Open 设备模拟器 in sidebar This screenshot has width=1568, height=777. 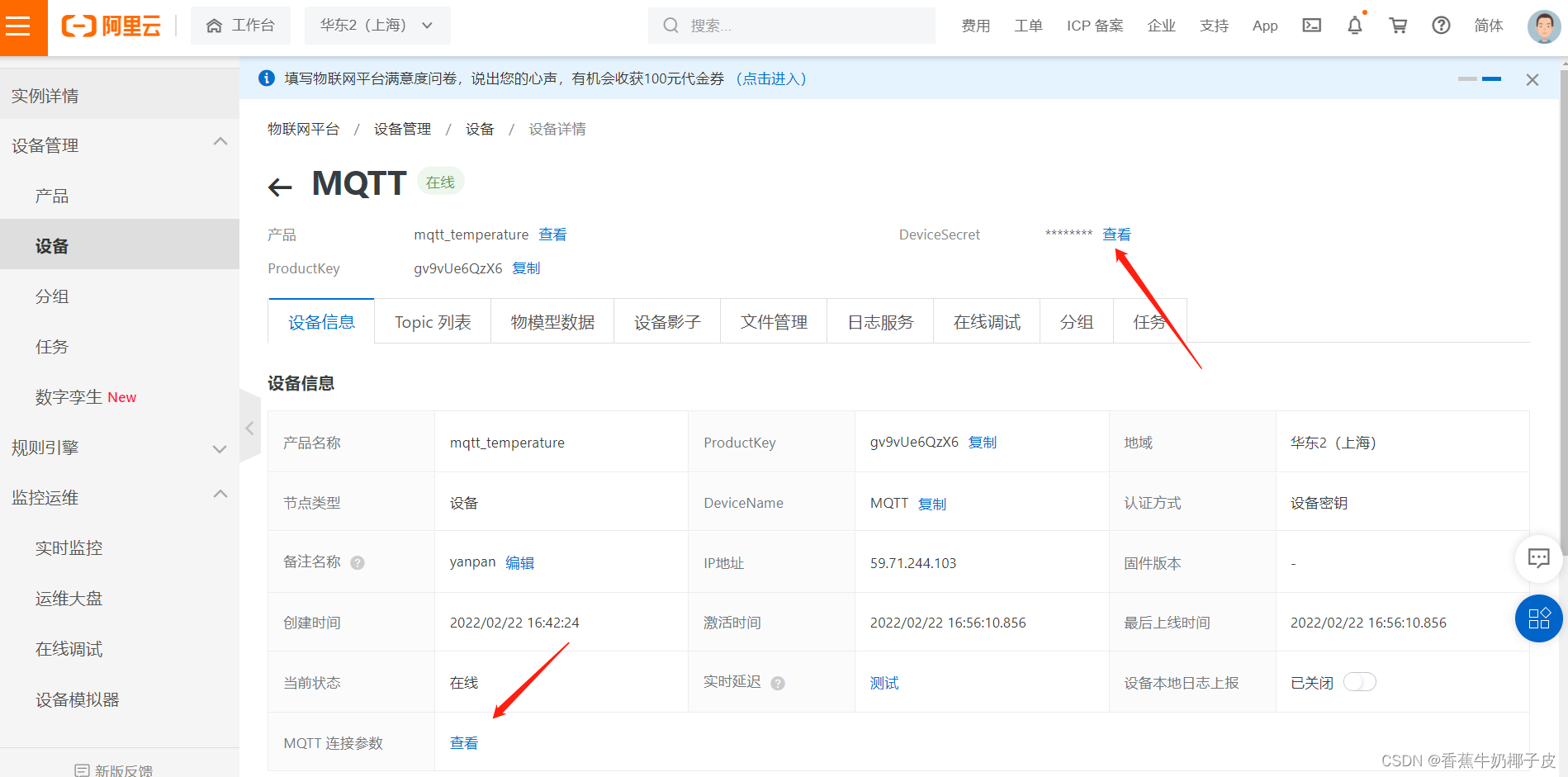tap(120, 699)
